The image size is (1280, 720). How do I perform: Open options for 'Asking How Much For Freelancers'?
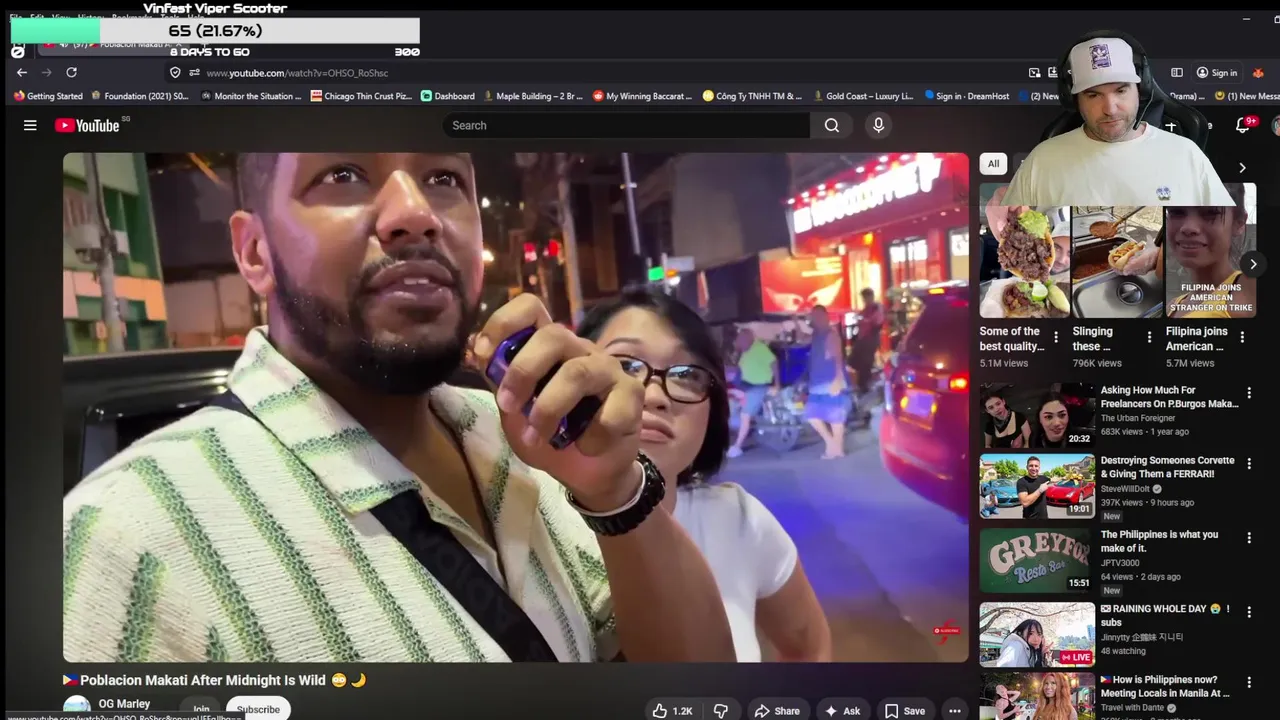pos(1249,394)
